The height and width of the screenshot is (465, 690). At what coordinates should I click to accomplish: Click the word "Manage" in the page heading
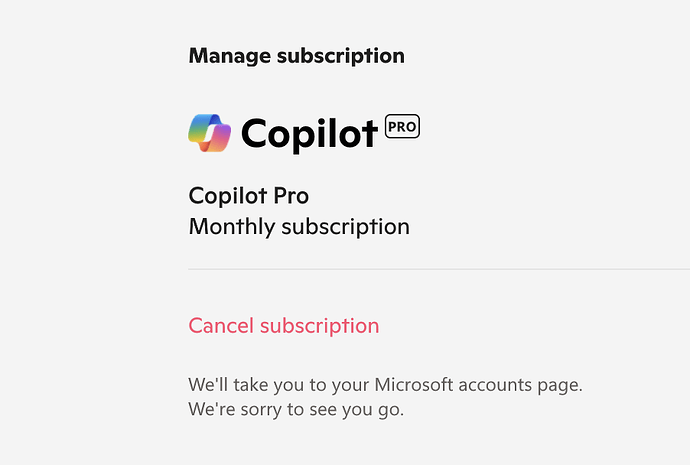(230, 56)
